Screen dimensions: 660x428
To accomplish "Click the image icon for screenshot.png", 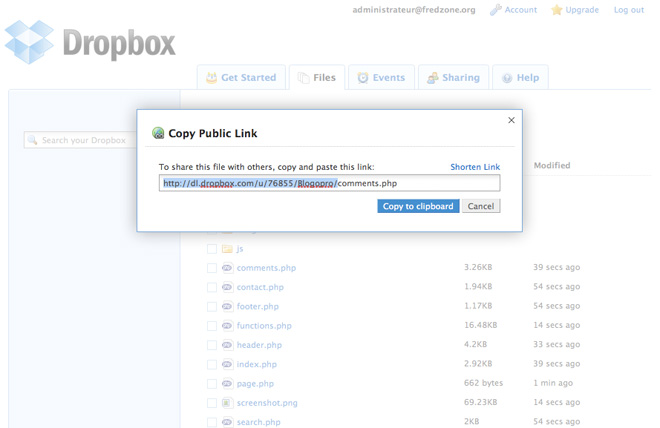I will 227,403.
